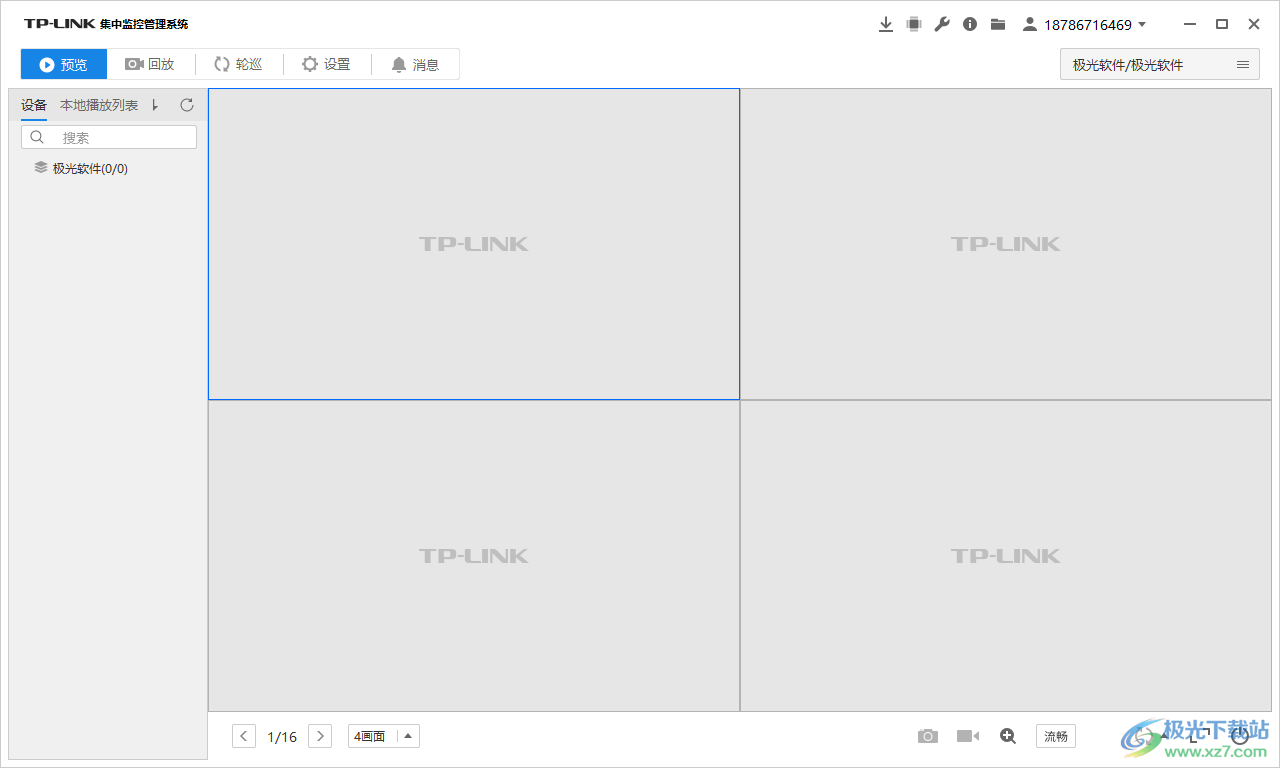Switch to the 回放 playback tab
1280x768 pixels.
151,63
